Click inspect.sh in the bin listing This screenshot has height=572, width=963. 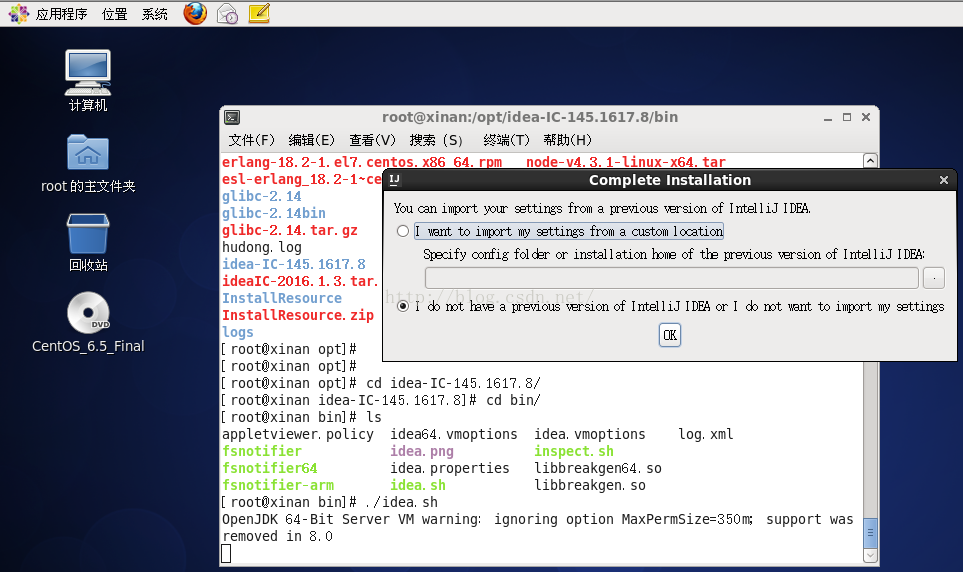[x=574, y=451]
